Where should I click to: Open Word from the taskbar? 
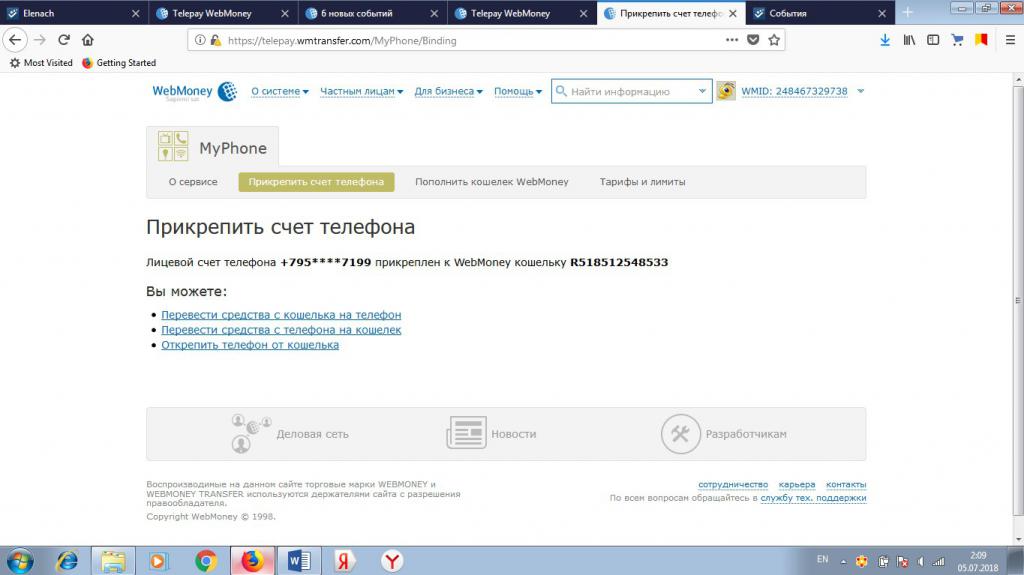tap(299, 561)
